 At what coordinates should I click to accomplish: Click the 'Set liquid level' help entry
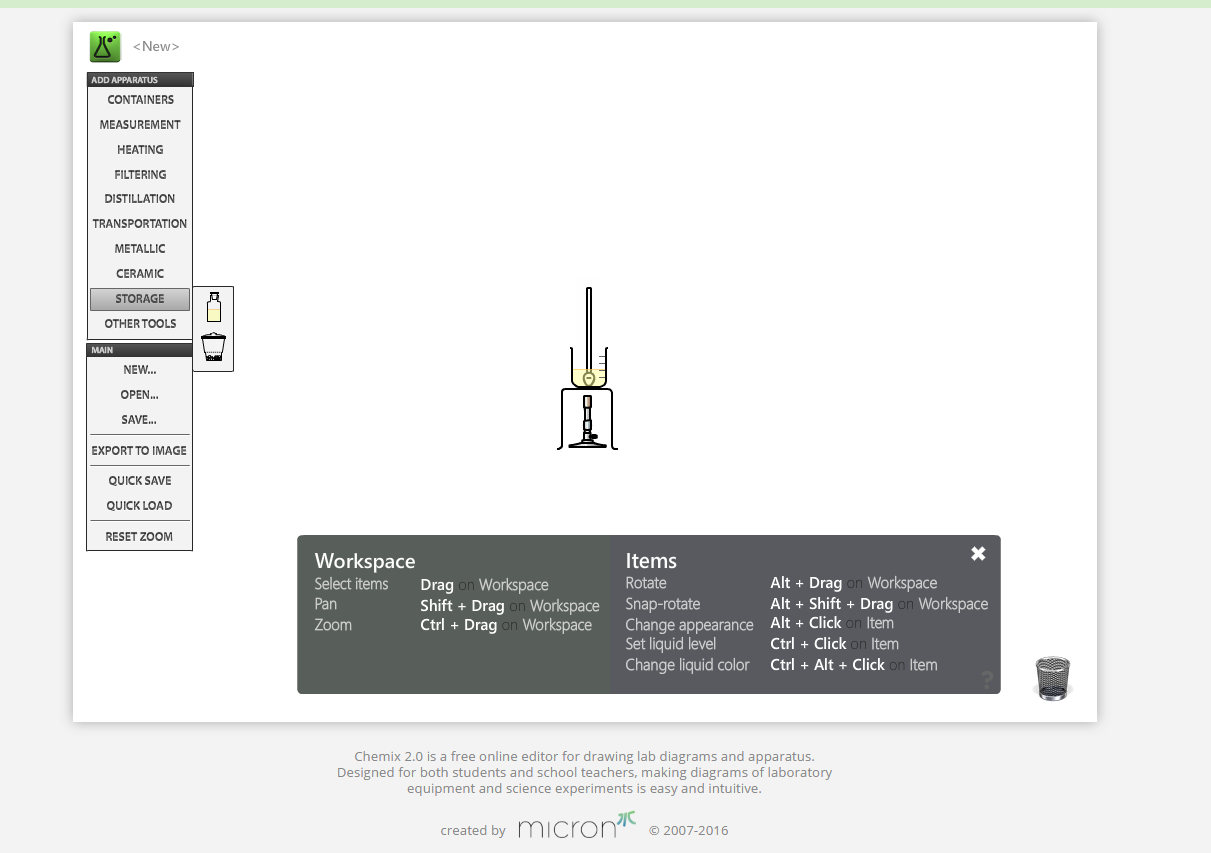pyautogui.click(x=671, y=644)
